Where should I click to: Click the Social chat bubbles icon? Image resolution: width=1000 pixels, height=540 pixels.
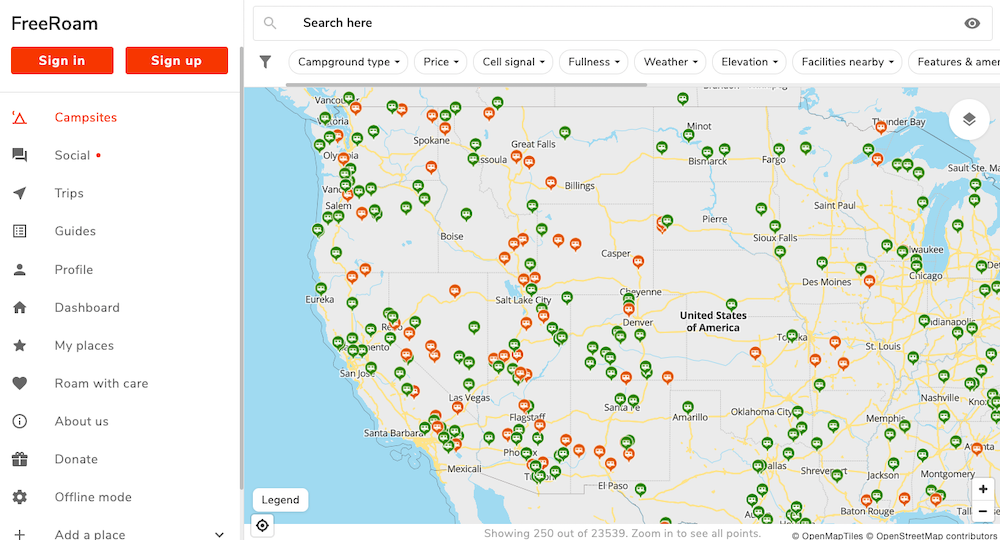pyautogui.click(x=20, y=155)
